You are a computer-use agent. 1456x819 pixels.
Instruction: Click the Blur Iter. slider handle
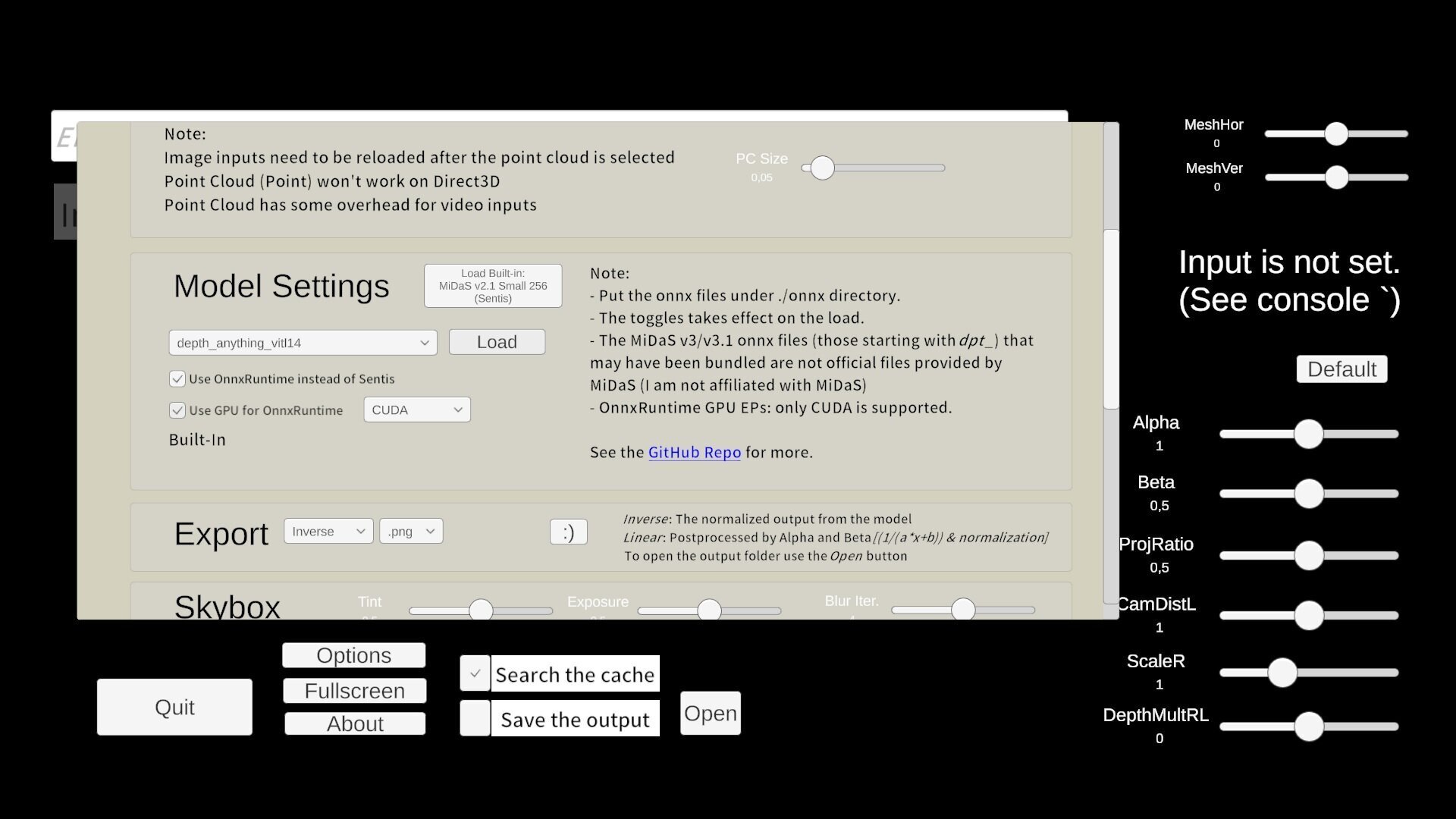(963, 610)
